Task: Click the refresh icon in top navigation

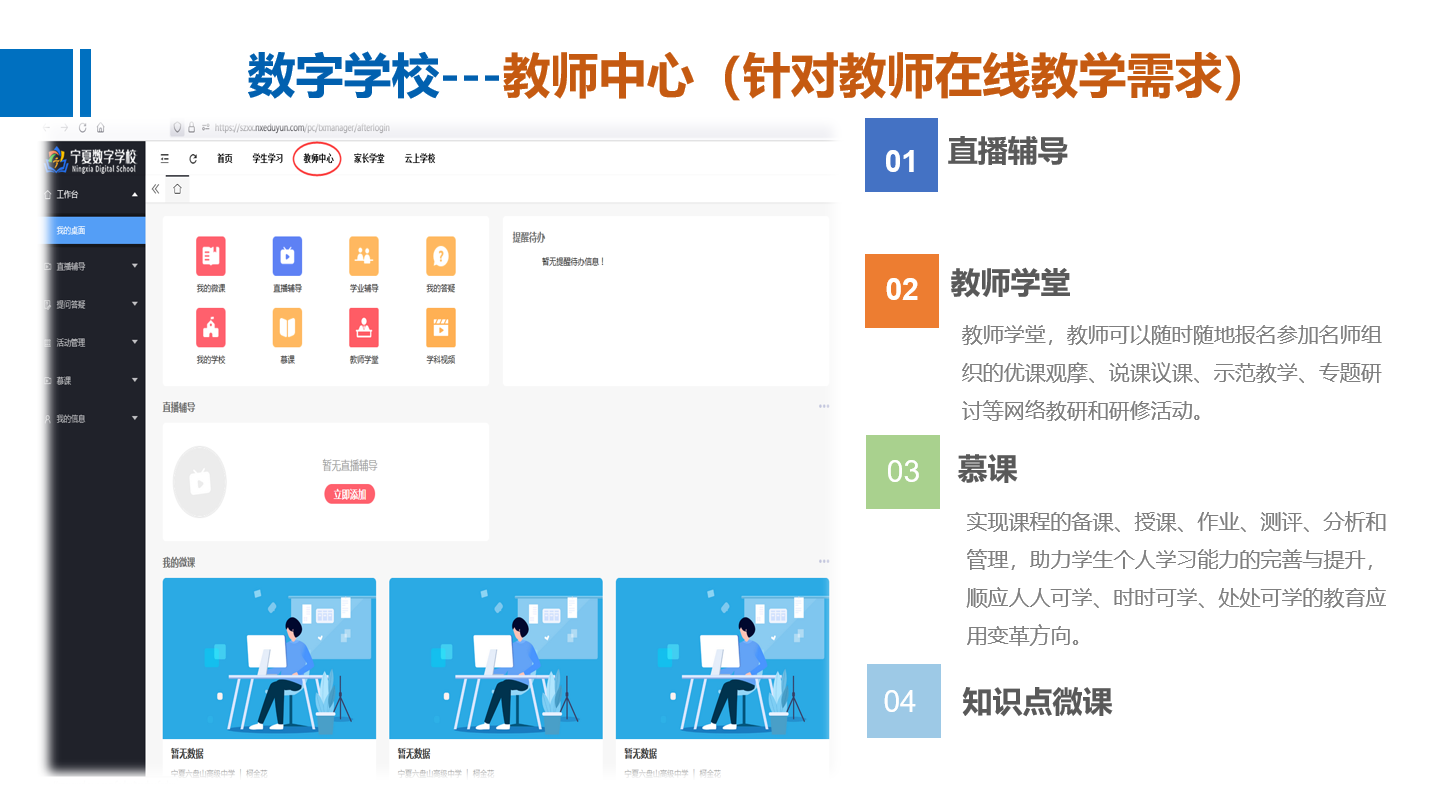Action: click(193, 159)
